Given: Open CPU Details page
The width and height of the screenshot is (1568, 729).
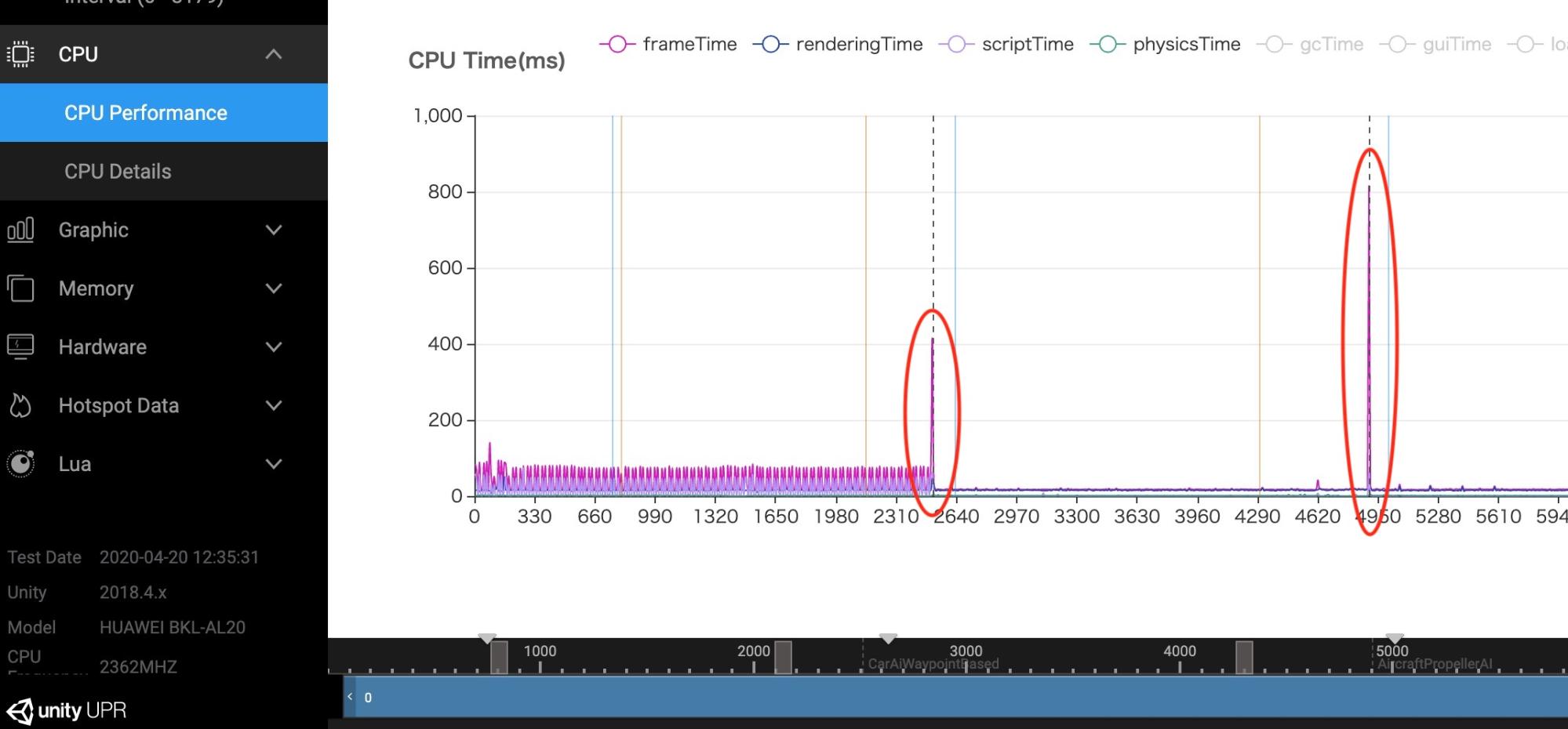Looking at the screenshot, I should pos(164,171).
